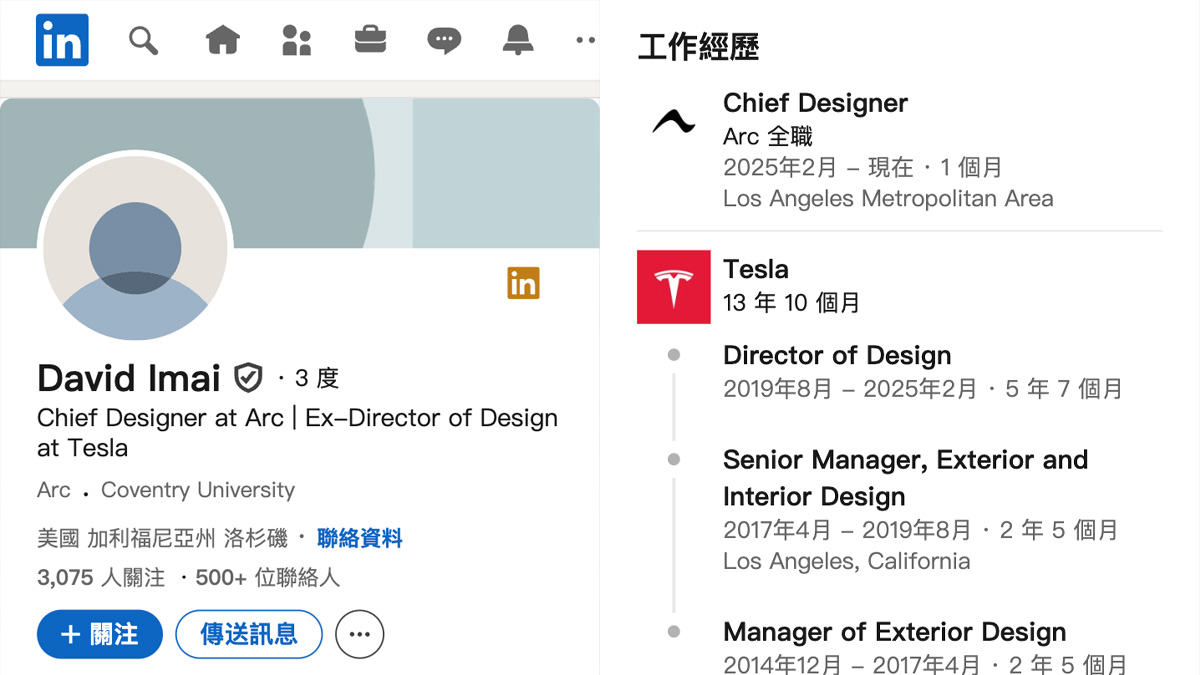Viewport: 1200px width, 675px height.
Task: Open Notifications bell icon
Action: click(517, 40)
